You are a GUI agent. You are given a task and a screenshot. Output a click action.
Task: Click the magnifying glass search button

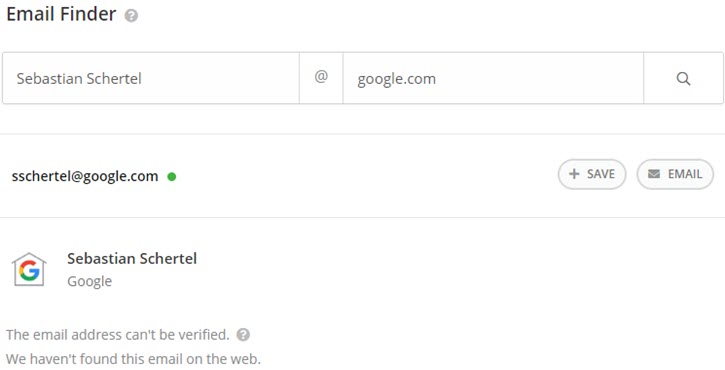point(683,78)
